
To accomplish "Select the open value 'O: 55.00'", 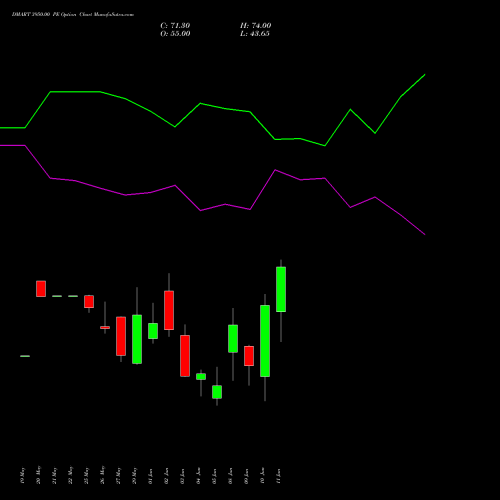I will point(175,34).
